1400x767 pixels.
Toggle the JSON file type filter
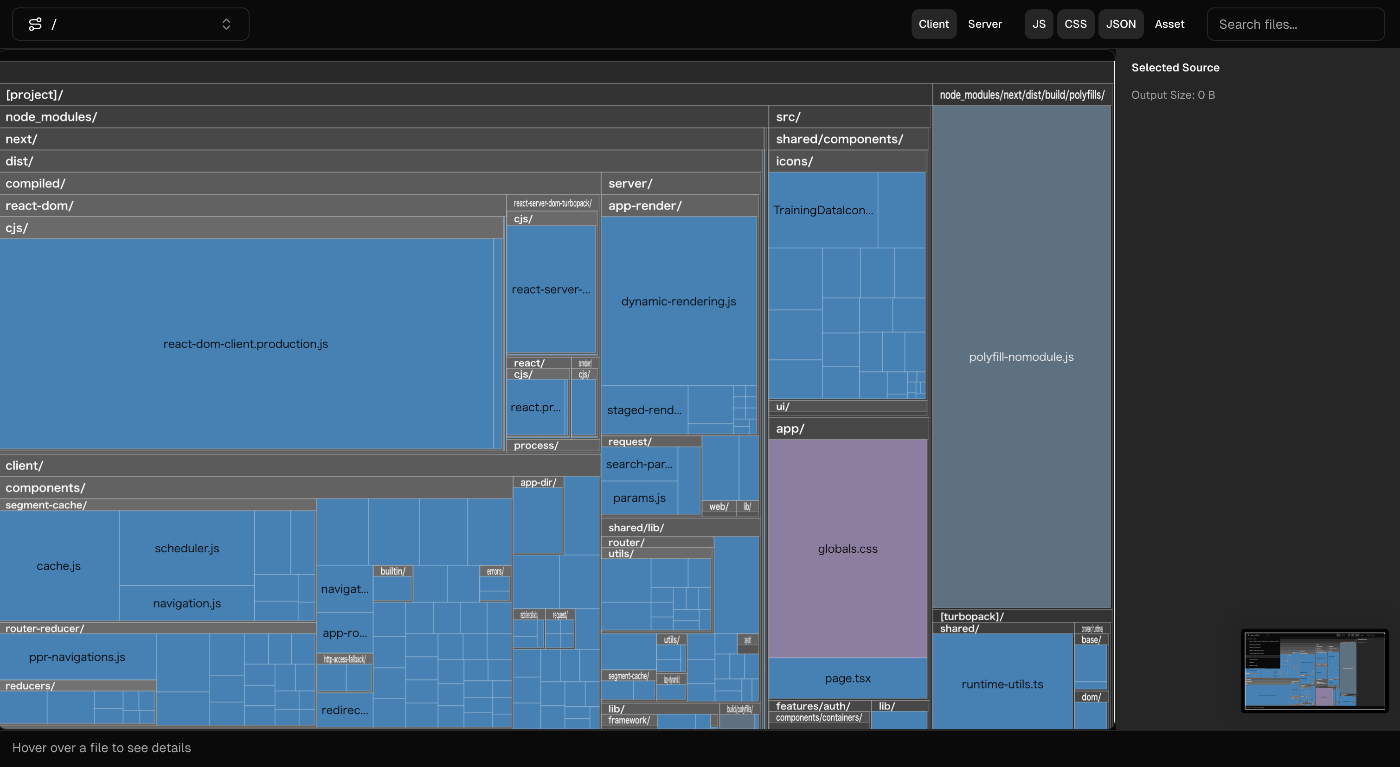(1121, 24)
